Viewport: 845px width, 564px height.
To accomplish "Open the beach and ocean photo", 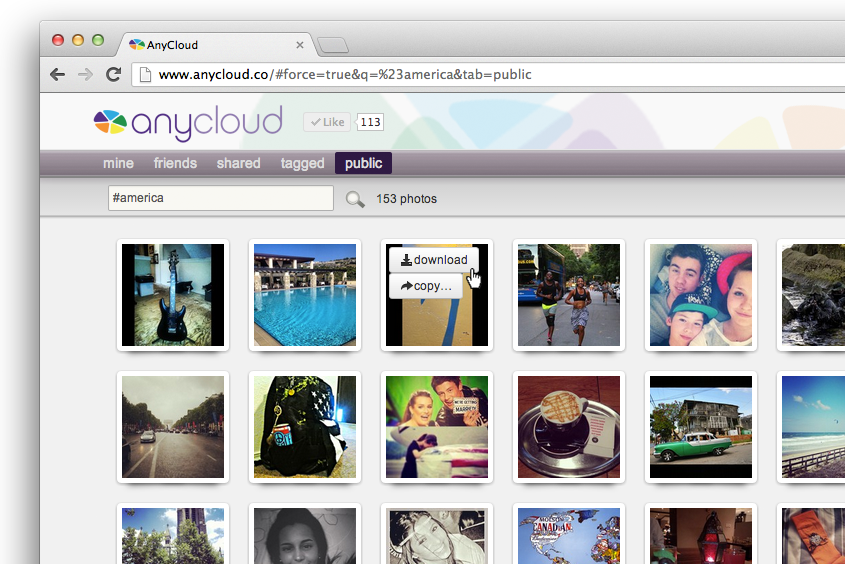I will (813, 427).
